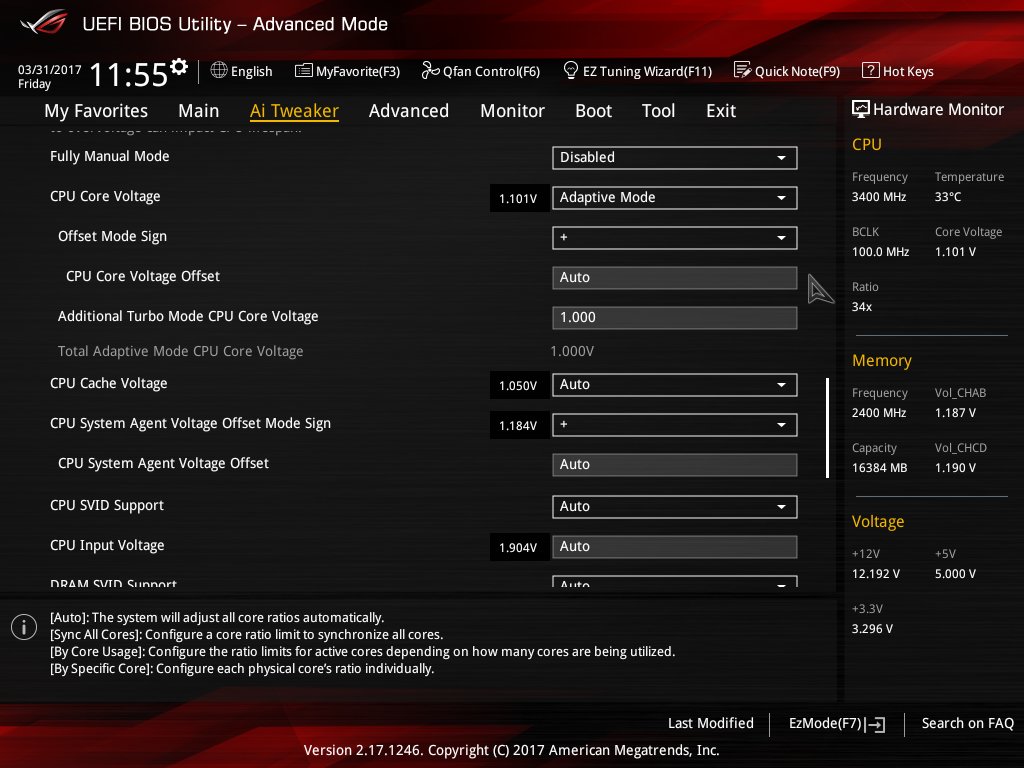
Task: Open the Monitor tab
Action: click(x=512, y=111)
